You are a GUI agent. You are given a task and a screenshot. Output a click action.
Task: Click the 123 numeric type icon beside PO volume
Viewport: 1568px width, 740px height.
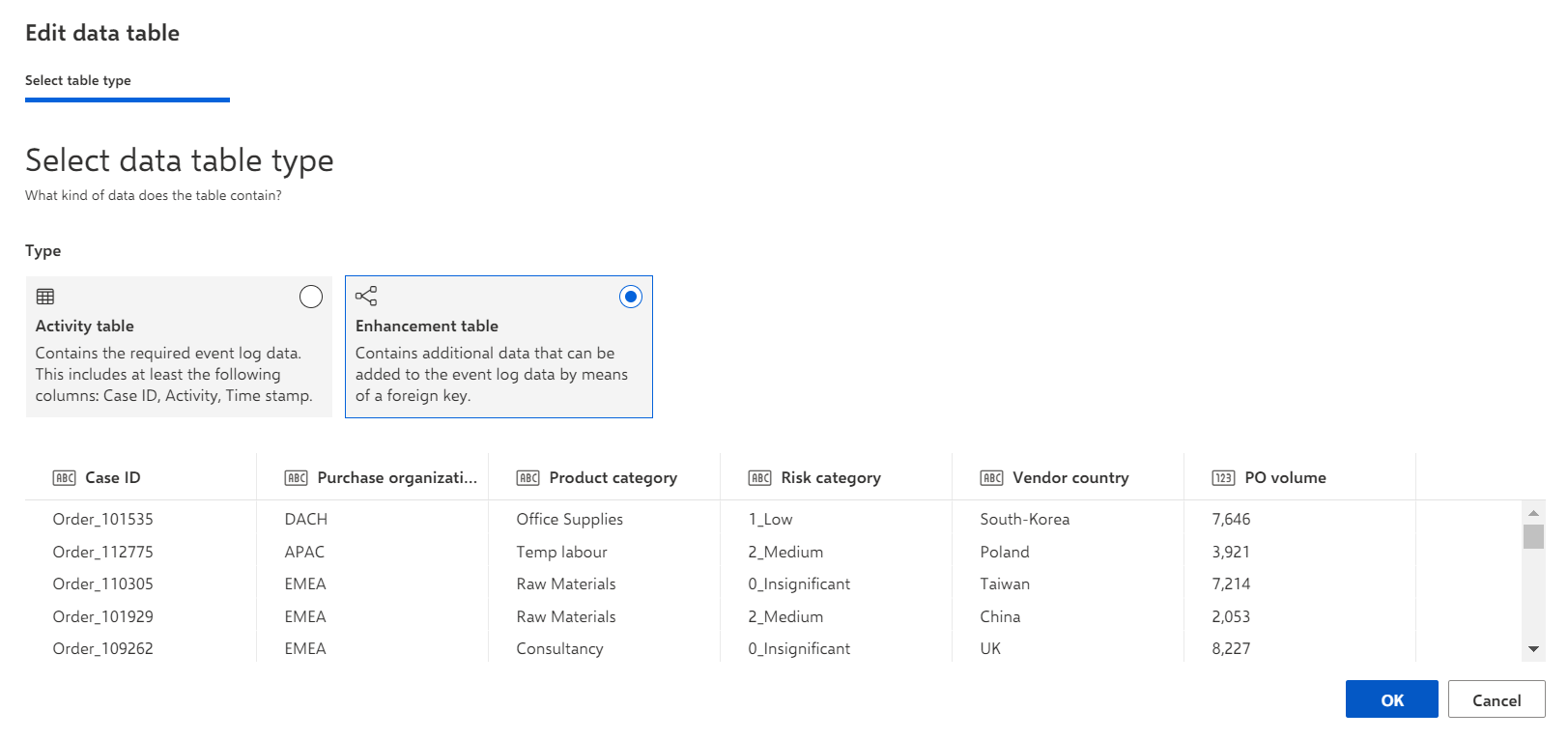click(x=1224, y=478)
